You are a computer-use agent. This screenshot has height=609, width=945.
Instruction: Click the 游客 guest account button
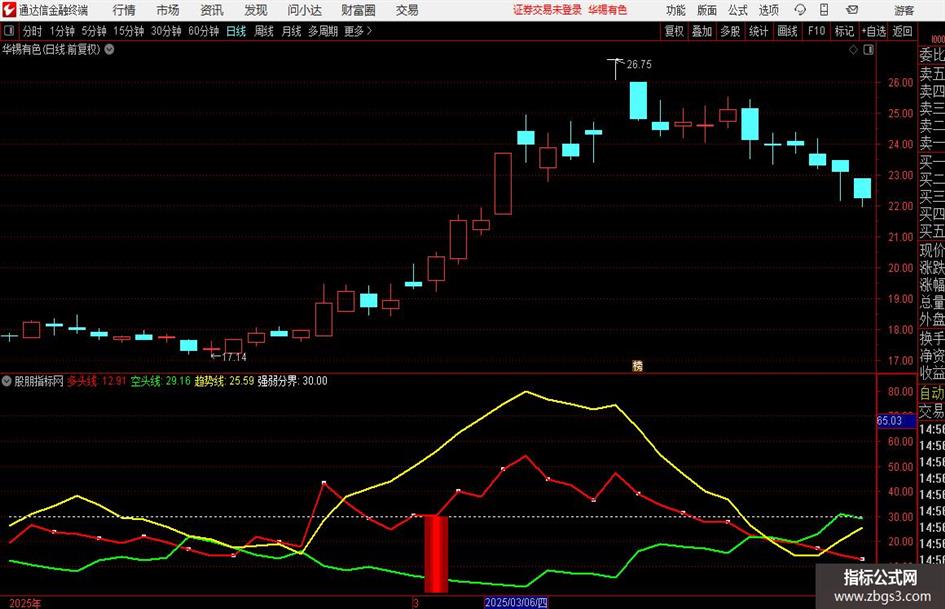pyautogui.click(x=904, y=10)
